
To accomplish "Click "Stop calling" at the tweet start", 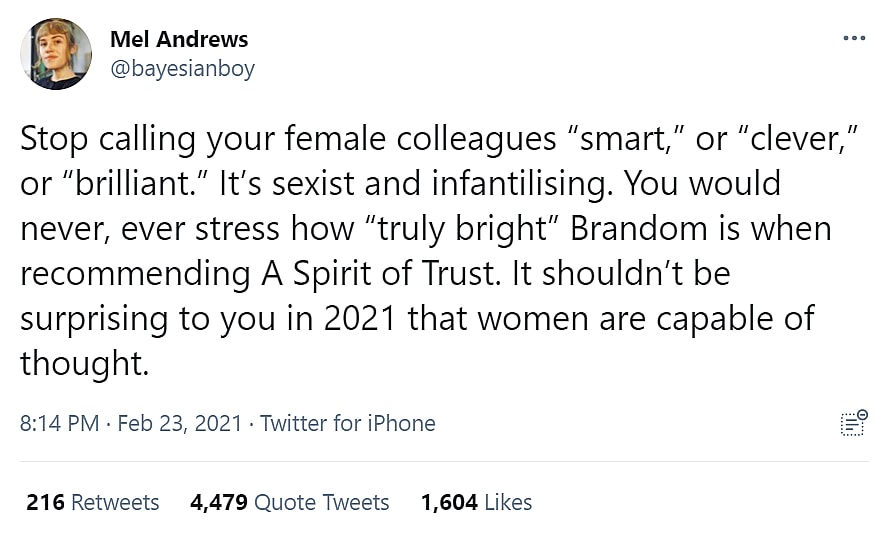I will coord(109,139).
